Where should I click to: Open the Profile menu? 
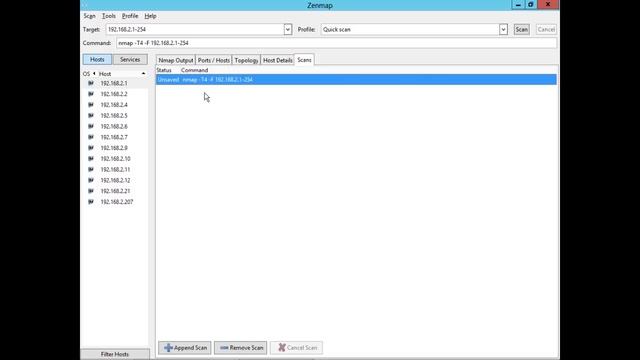pos(130,16)
